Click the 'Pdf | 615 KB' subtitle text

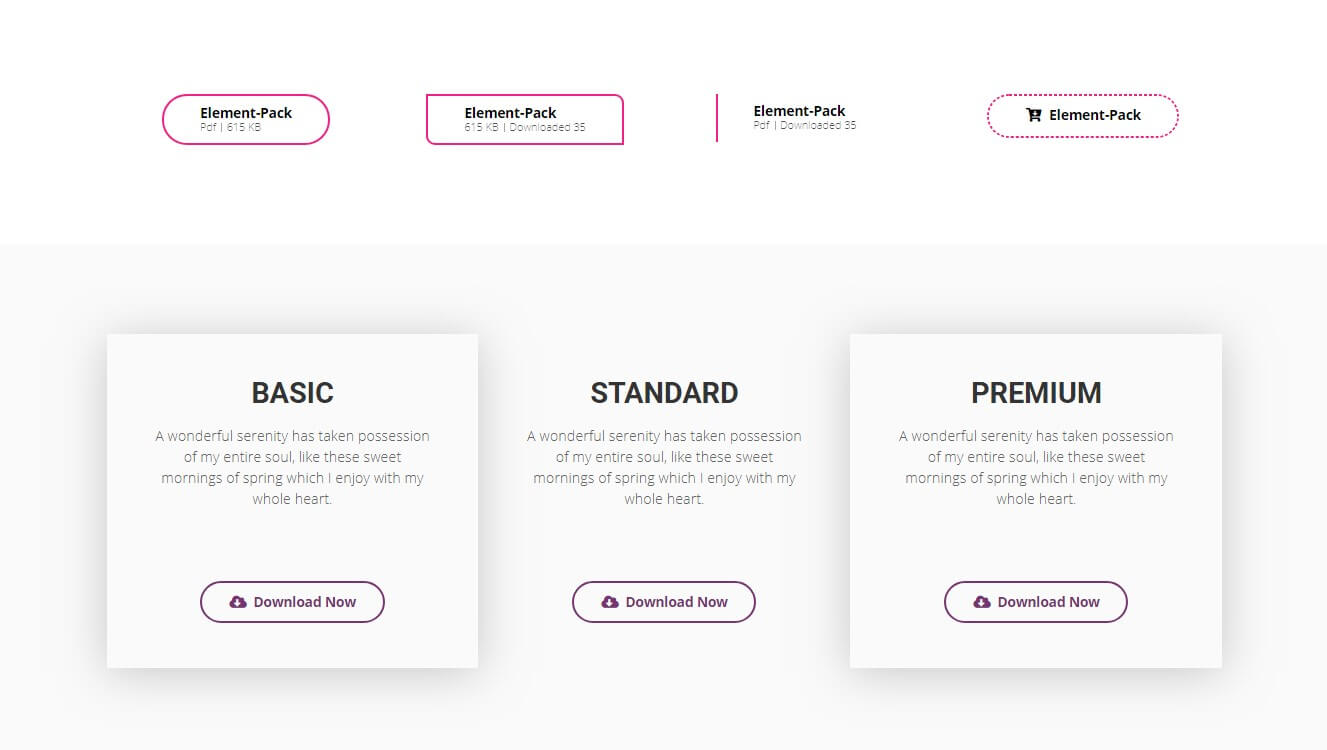(231, 128)
